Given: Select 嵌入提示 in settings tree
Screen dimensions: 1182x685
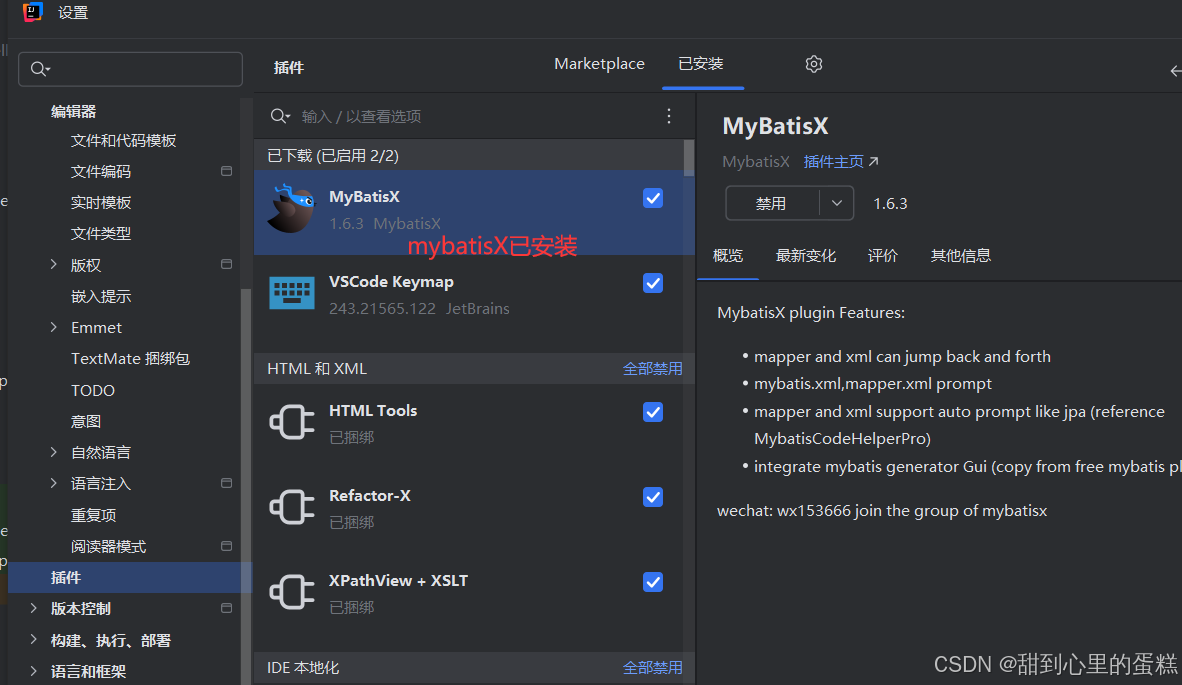Looking at the screenshot, I should point(101,296).
